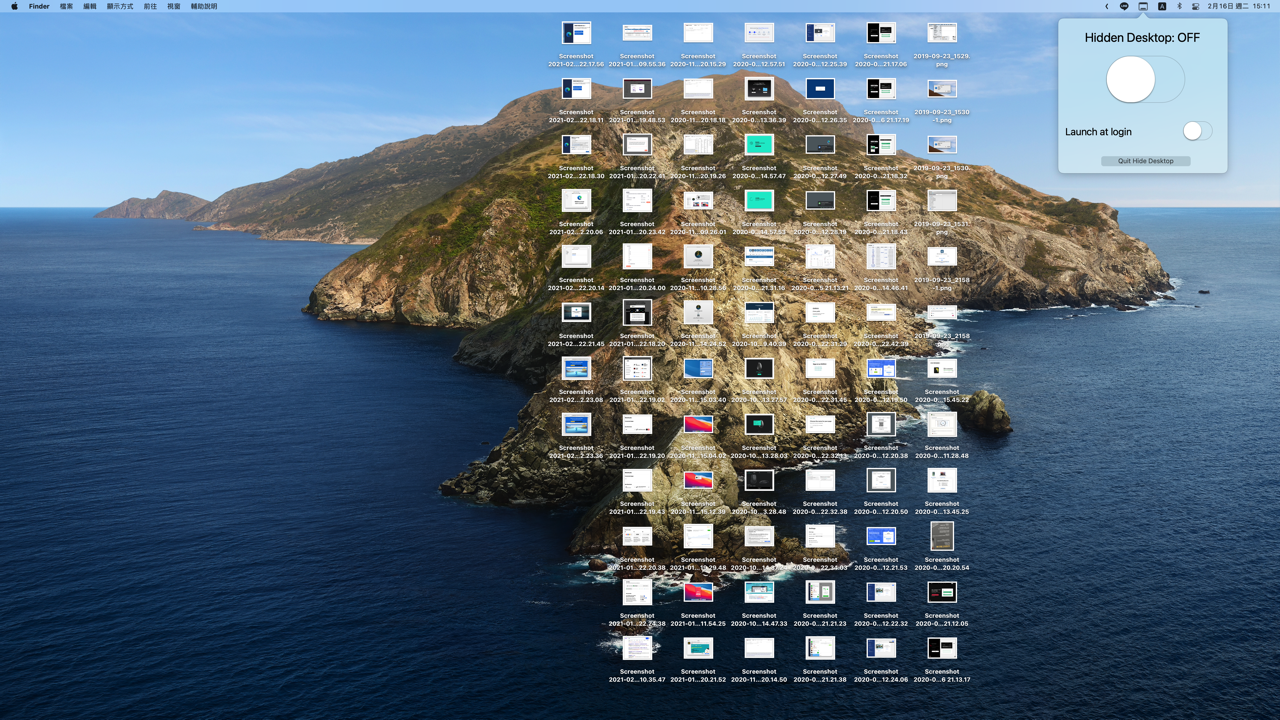1280x720 pixels.
Task: Click the Bluetooth menu bar icon
Action: click(1179, 6)
